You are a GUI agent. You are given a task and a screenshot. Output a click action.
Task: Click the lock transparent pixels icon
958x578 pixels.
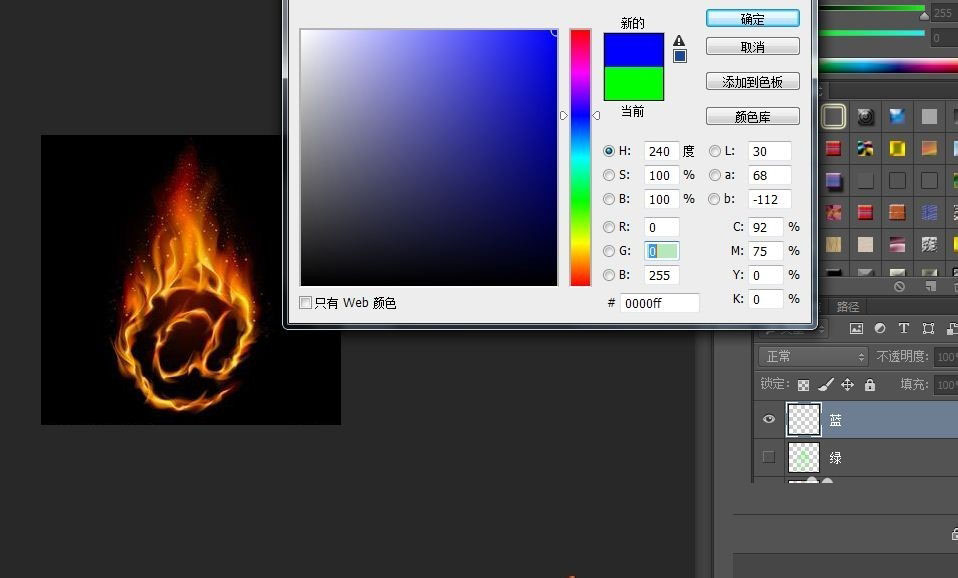802,384
